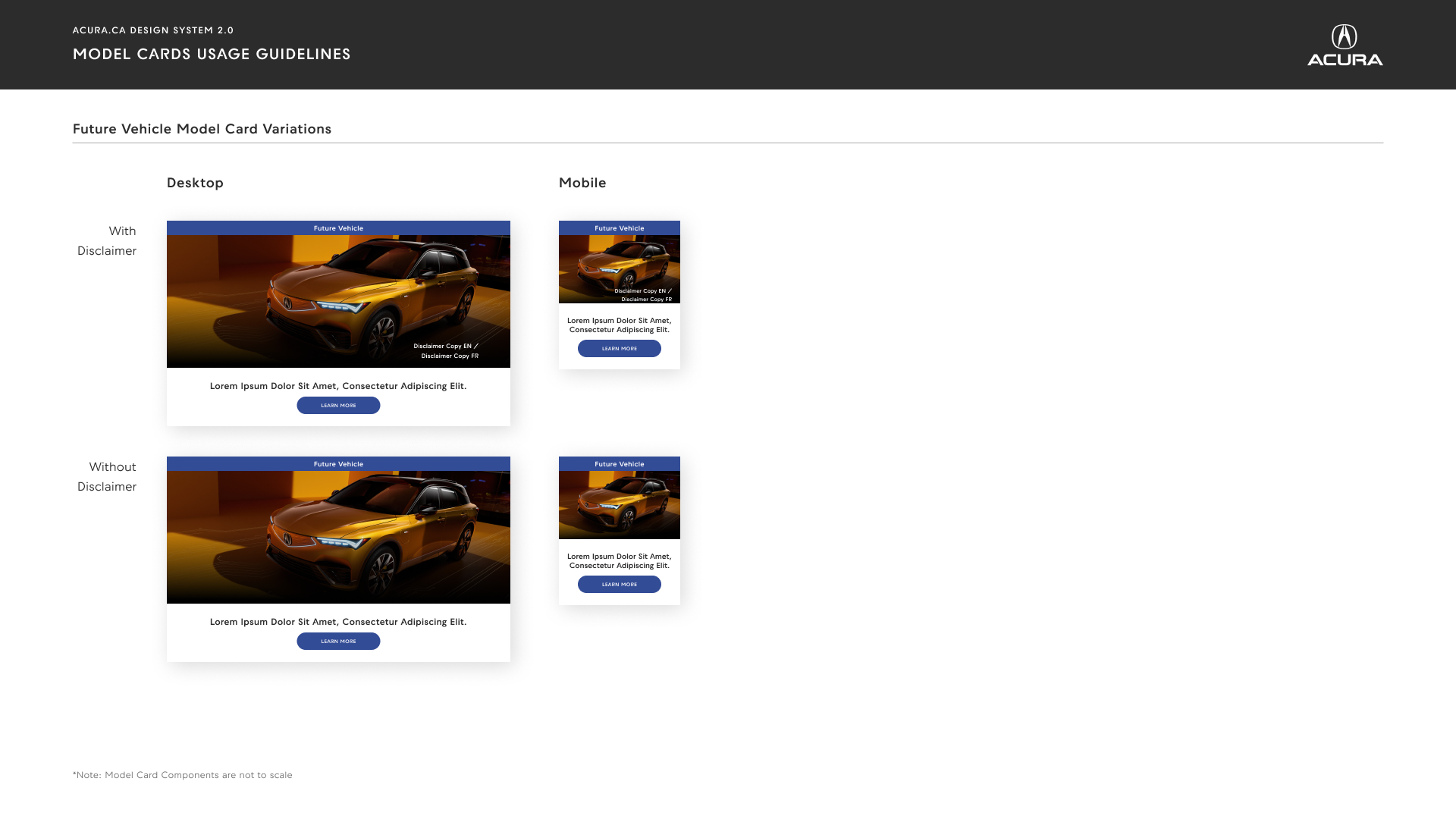1456x819 pixels.
Task: Click Lorem Ipsum text on mobile card without disclaimer
Action: 620,561
